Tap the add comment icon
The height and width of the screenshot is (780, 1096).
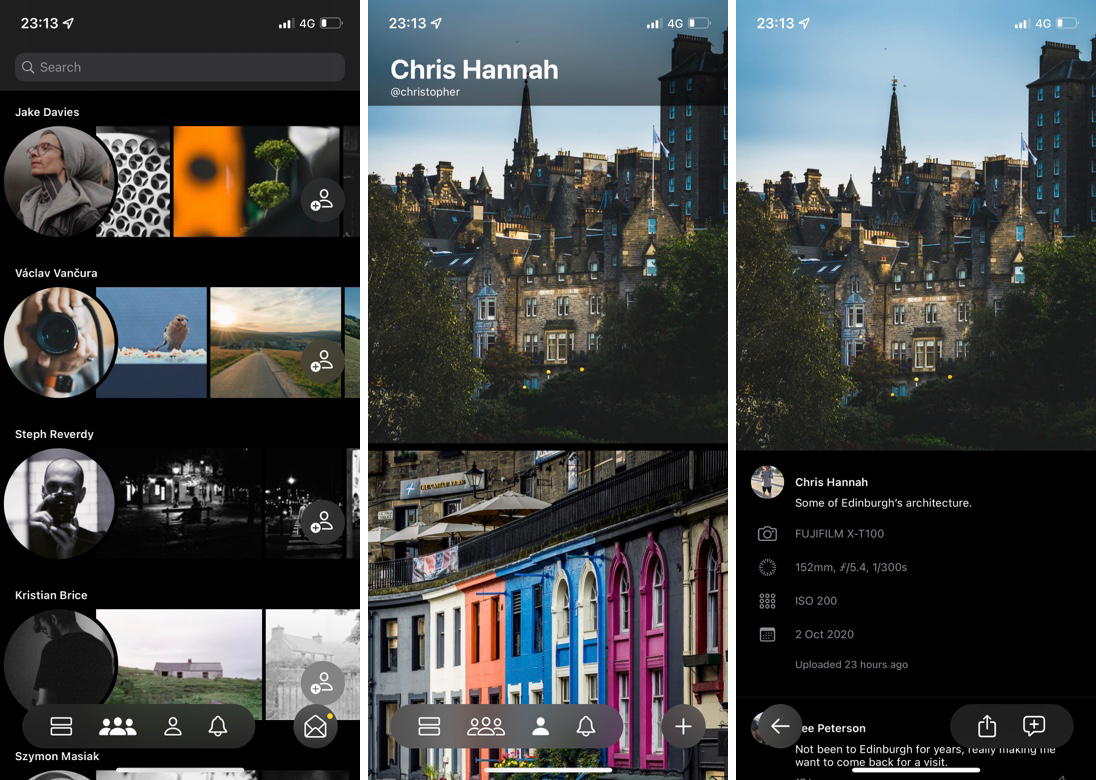pyautogui.click(x=1034, y=726)
